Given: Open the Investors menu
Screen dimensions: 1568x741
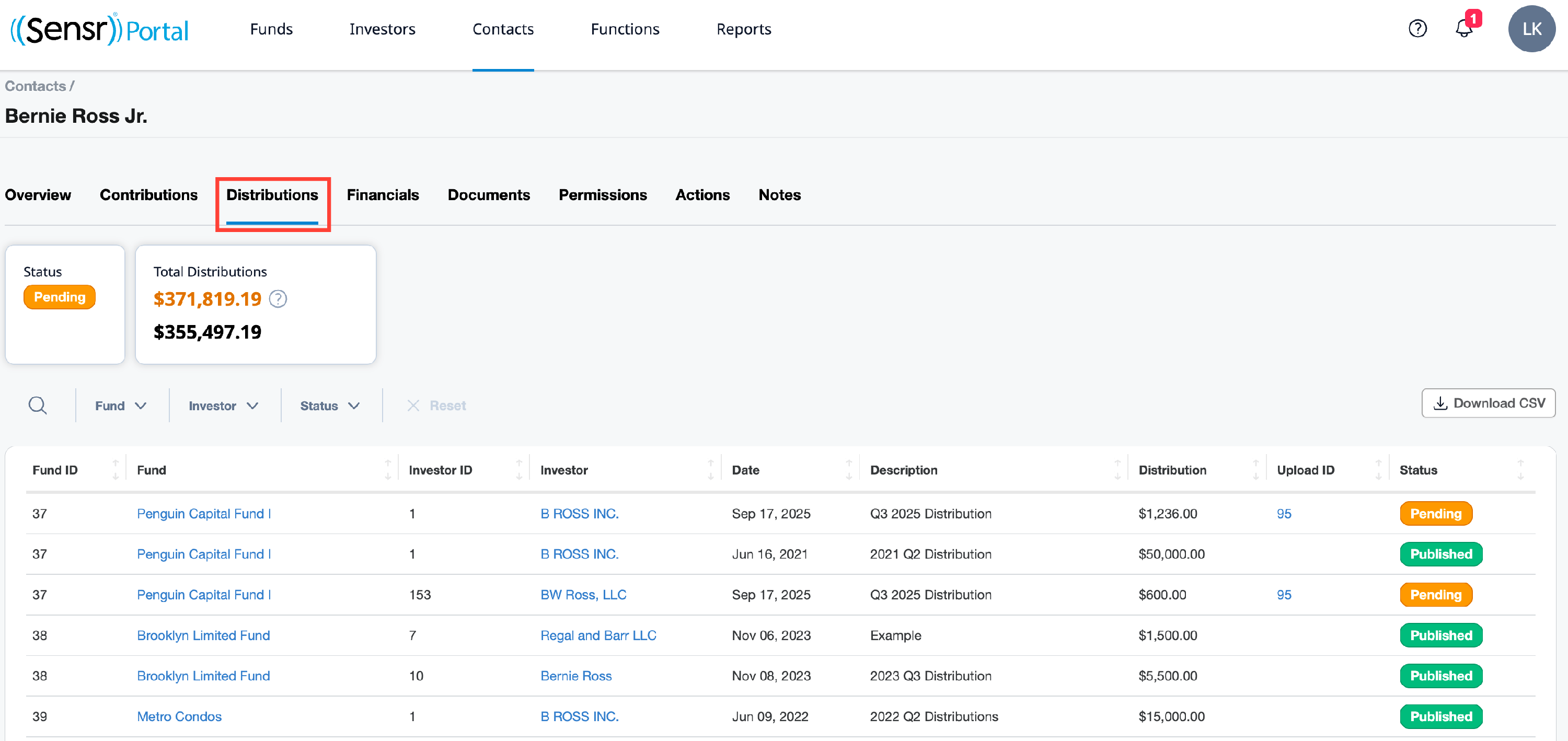Looking at the screenshot, I should tap(382, 29).
